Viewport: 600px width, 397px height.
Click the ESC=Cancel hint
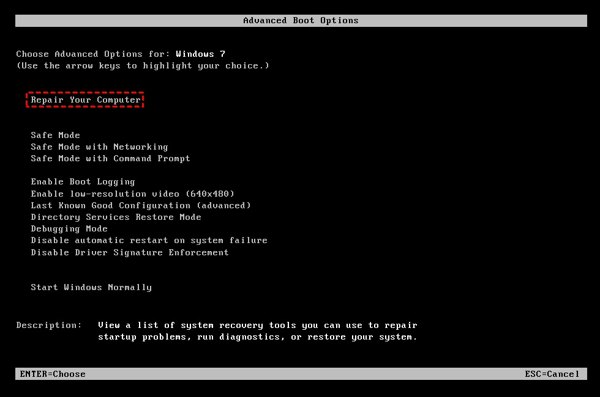click(552, 374)
